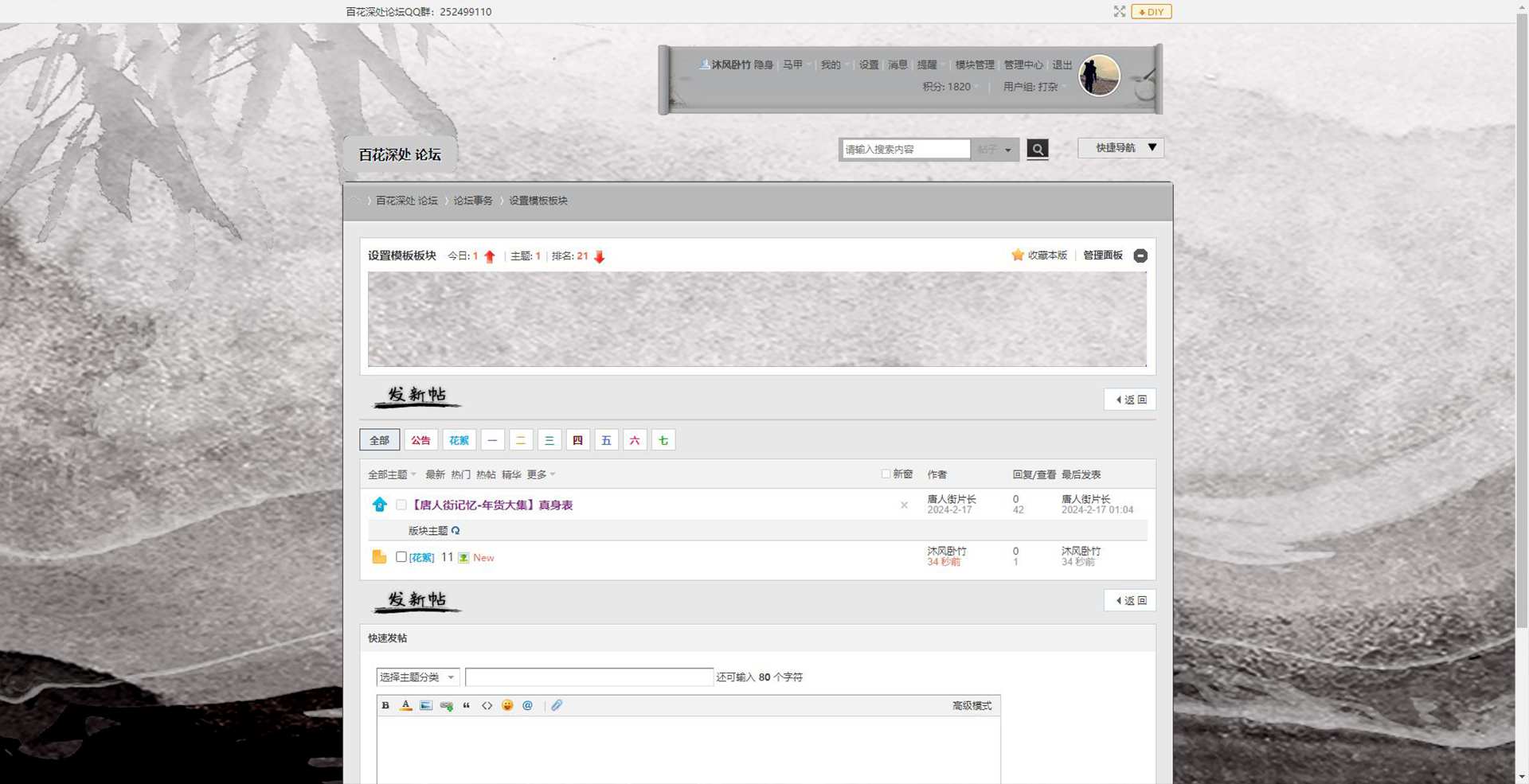Click the bold formatting icon in editor
This screenshot has height=784, width=1529.
[385, 706]
